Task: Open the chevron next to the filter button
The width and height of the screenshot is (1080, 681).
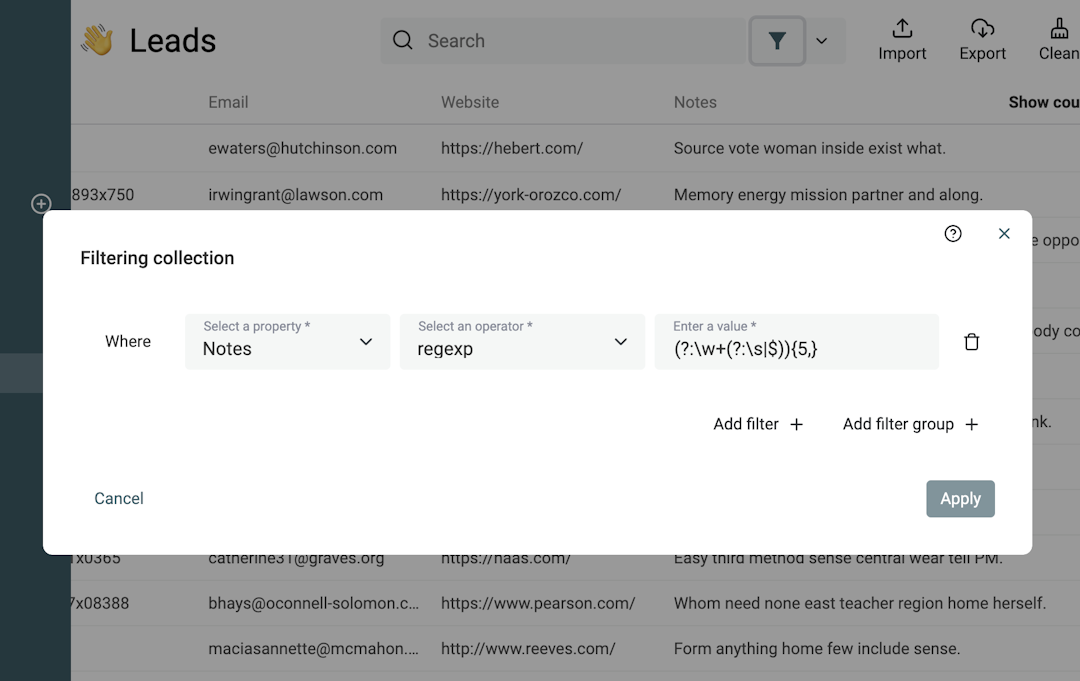Action: click(822, 41)
